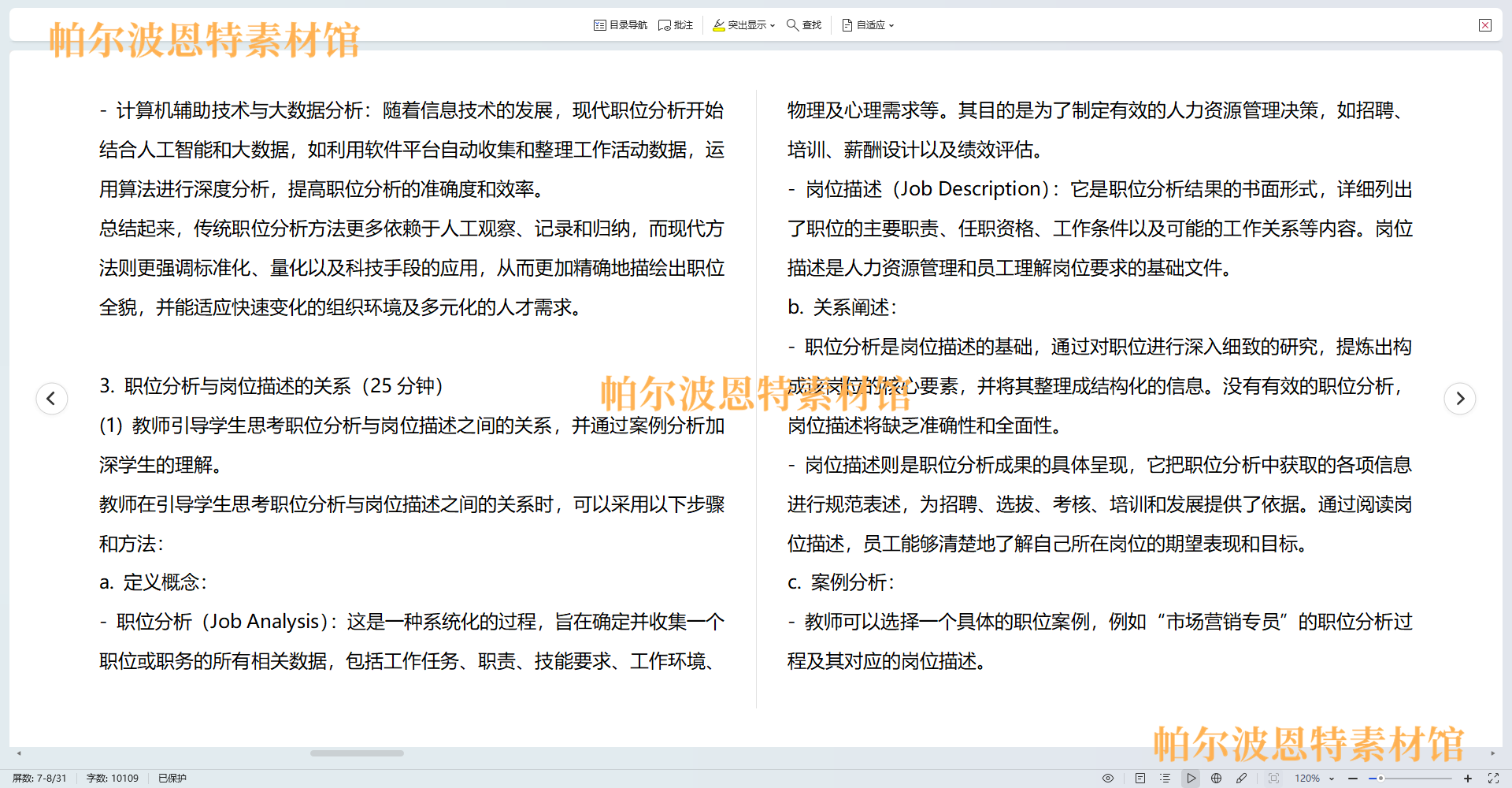The height and width of the screenshot is (788, 1512).
Task: Click the fit-page frame icon
Action: (1273, 778)
